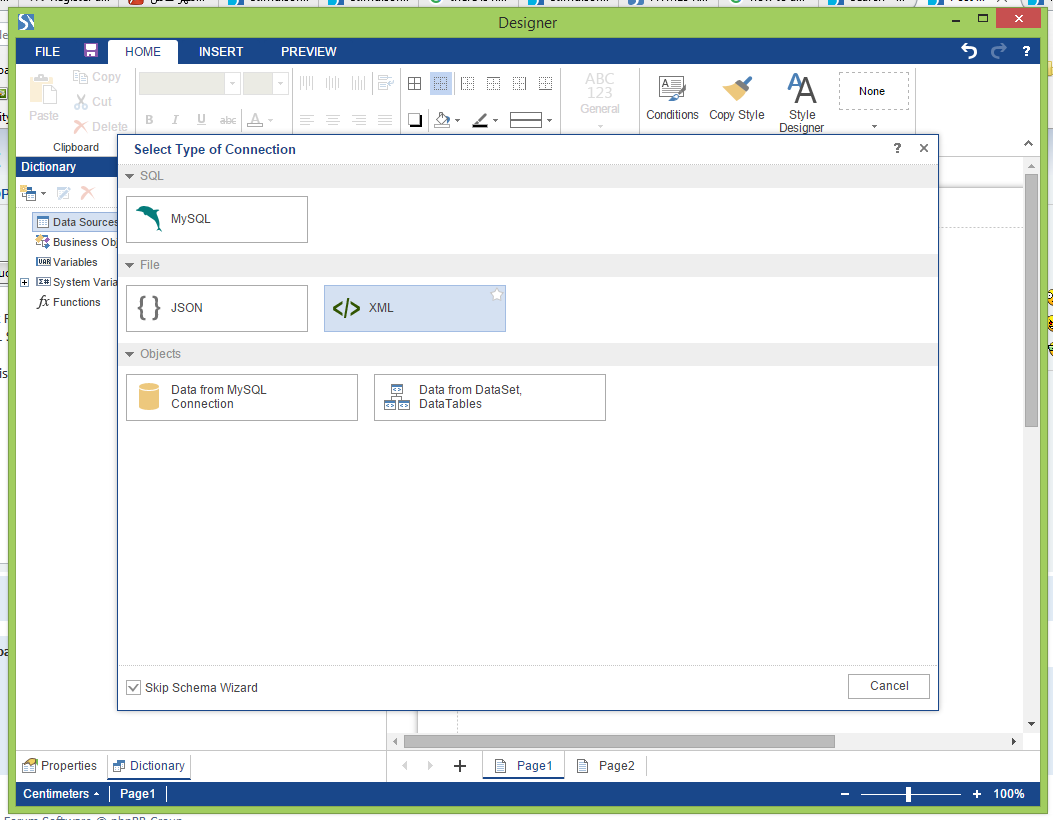Choose XML file connection
Viewport: 1053px width, 820px height.
coord(415,308)
